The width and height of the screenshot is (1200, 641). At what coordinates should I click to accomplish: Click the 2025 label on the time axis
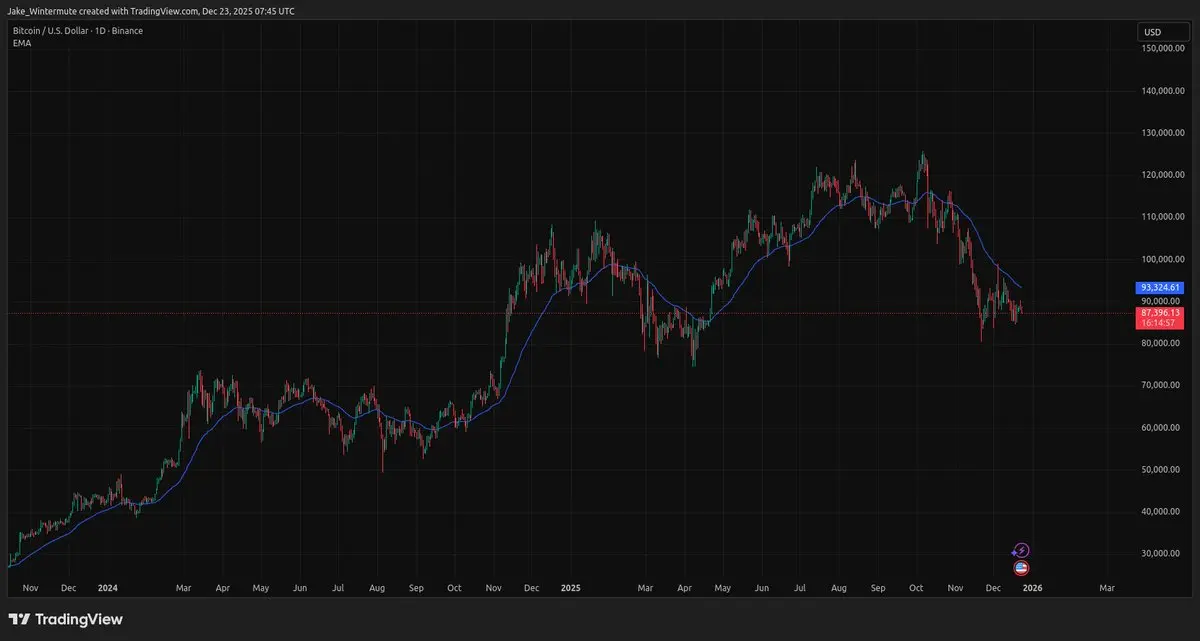point(571,589)
